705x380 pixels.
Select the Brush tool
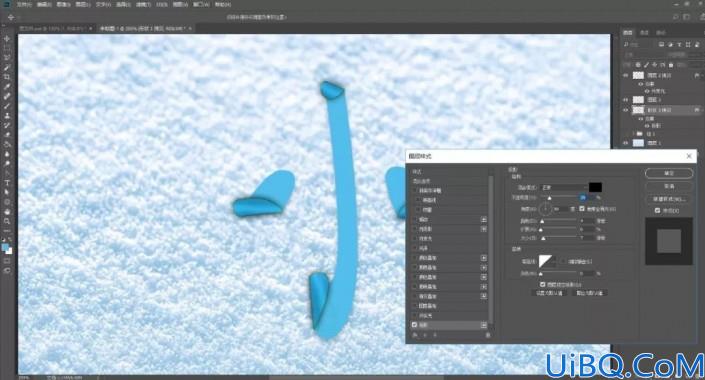coord(7,106)
